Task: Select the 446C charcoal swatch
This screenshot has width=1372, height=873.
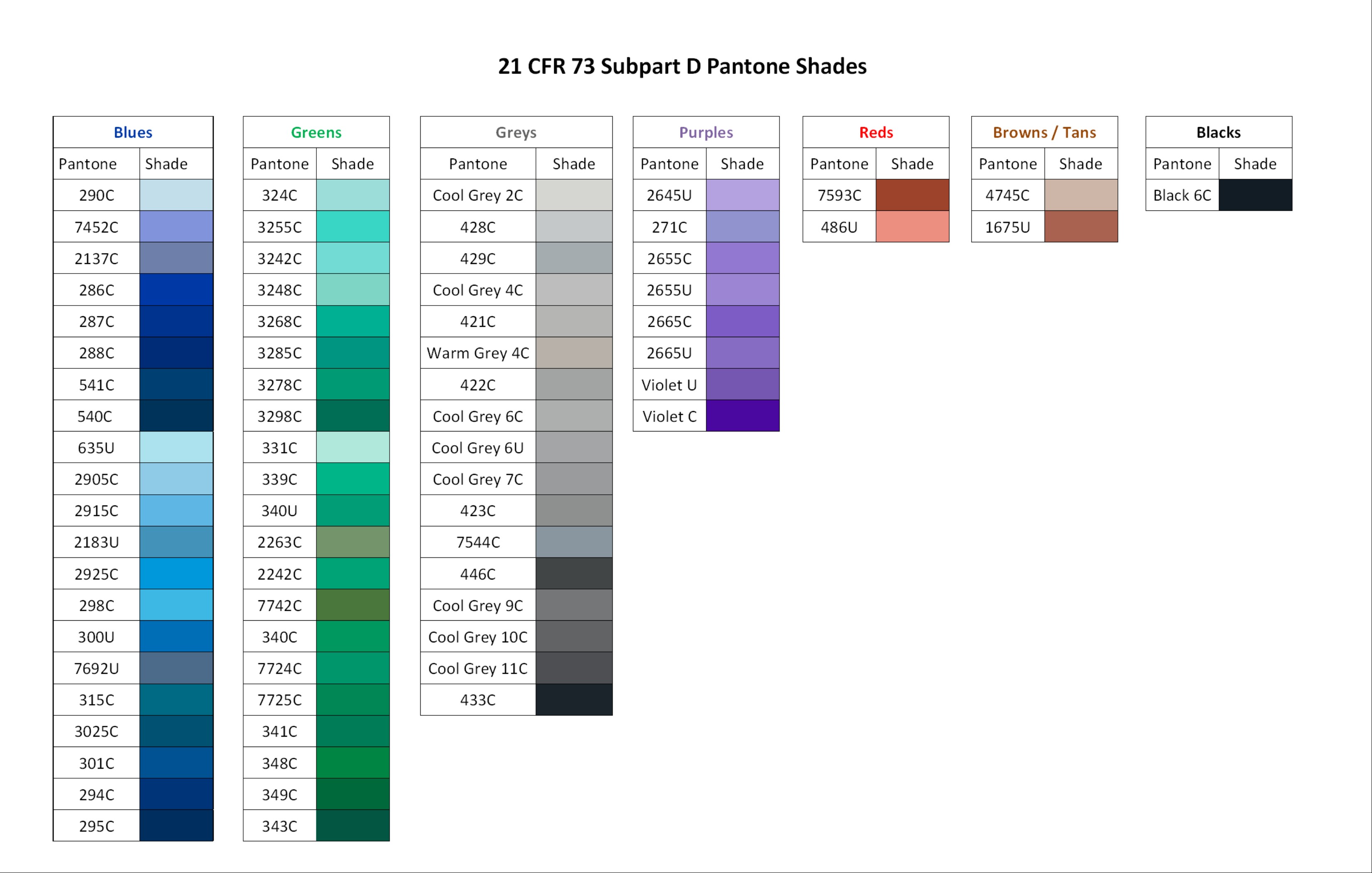Action: click(574, 573)
